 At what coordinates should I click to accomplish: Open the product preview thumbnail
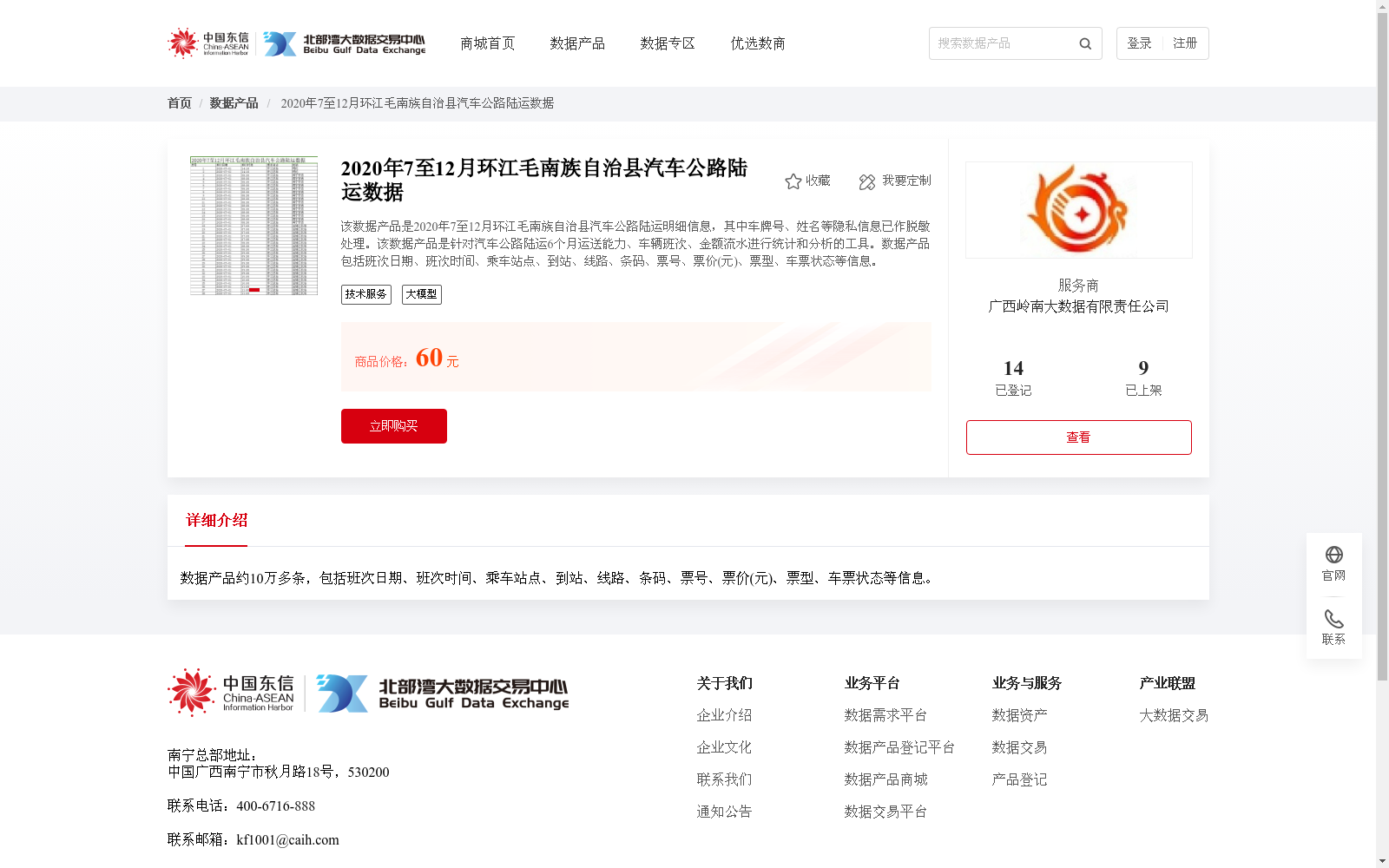254,226
